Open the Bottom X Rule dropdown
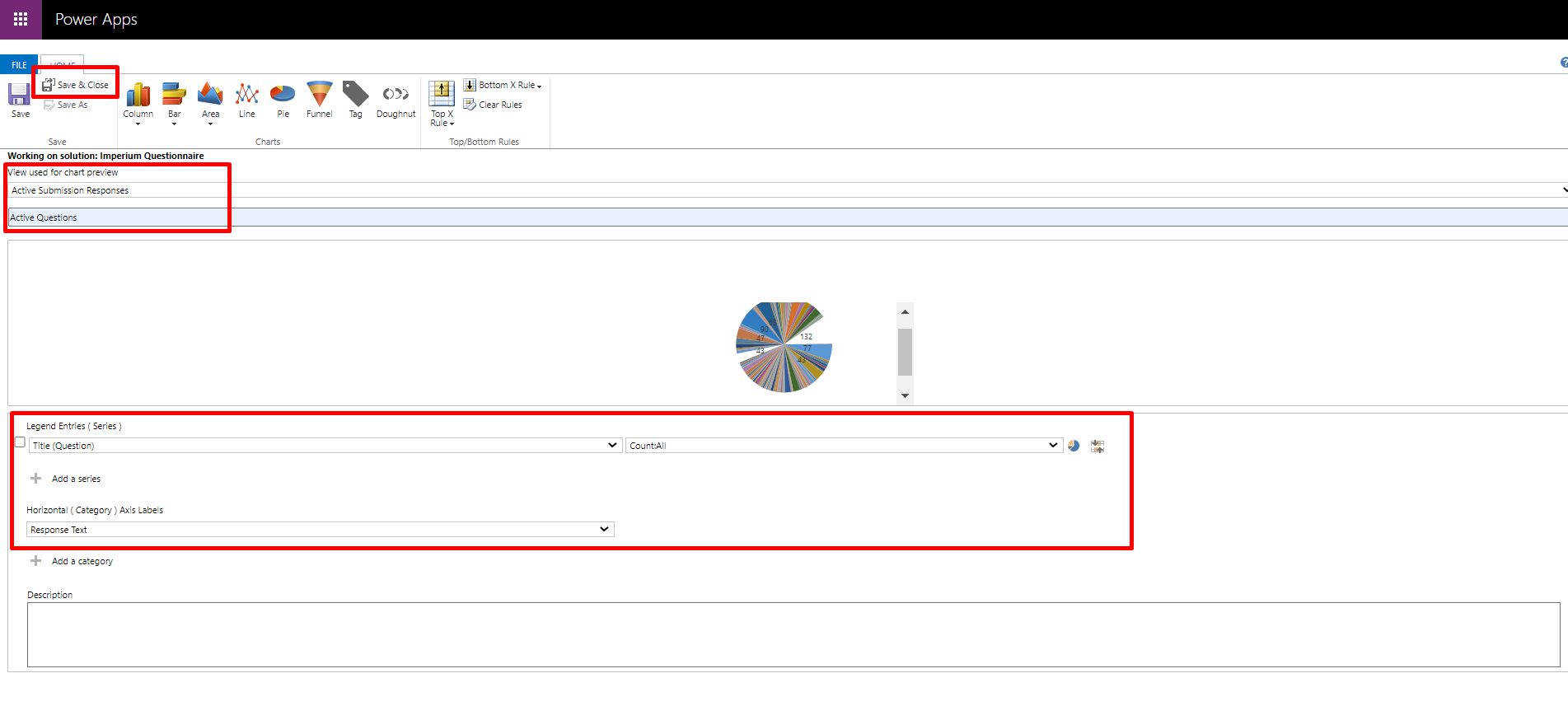This screenshot has height=720, width=1568. click(x=503, y=85)
